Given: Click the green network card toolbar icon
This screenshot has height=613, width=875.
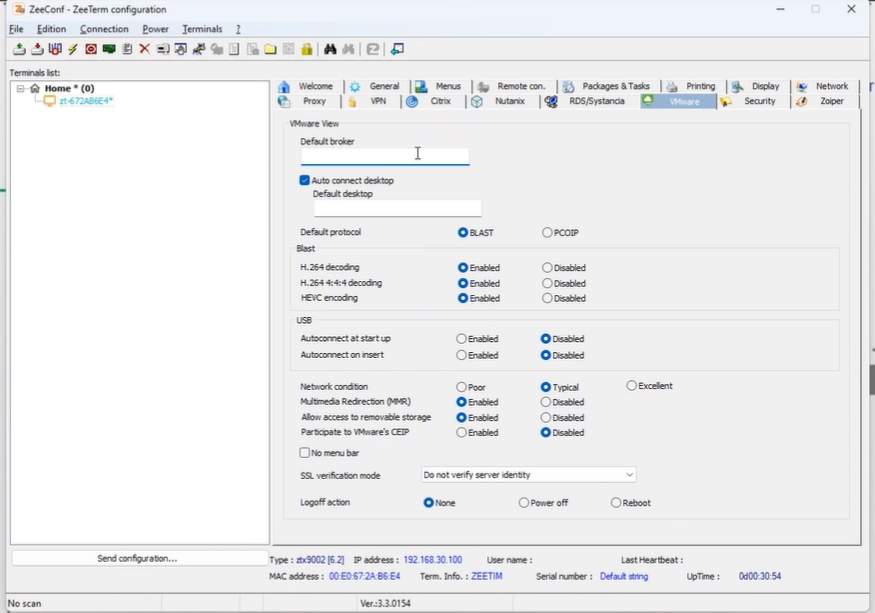Looking at the screenshot, I should (109, 49).
